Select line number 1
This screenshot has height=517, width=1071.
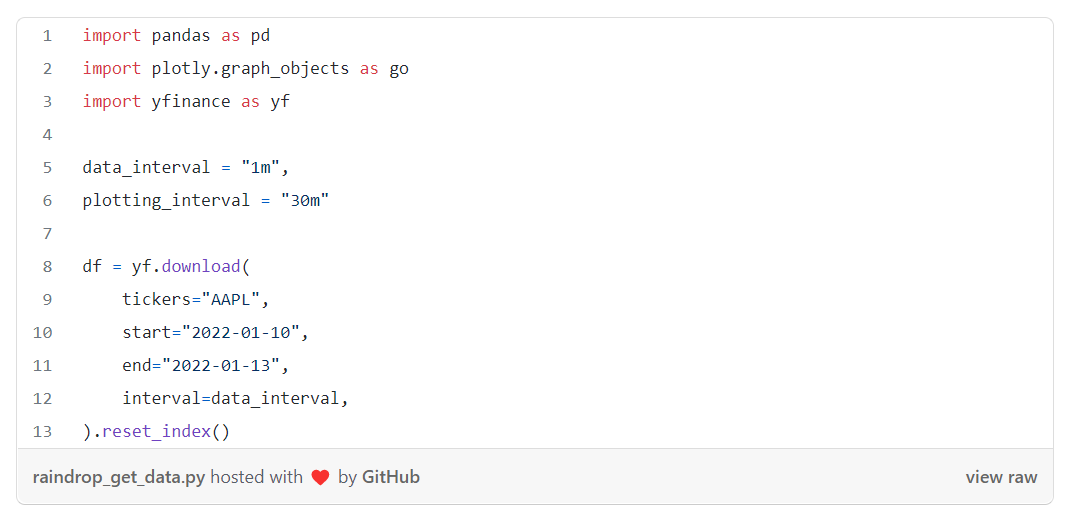point(47,36)
